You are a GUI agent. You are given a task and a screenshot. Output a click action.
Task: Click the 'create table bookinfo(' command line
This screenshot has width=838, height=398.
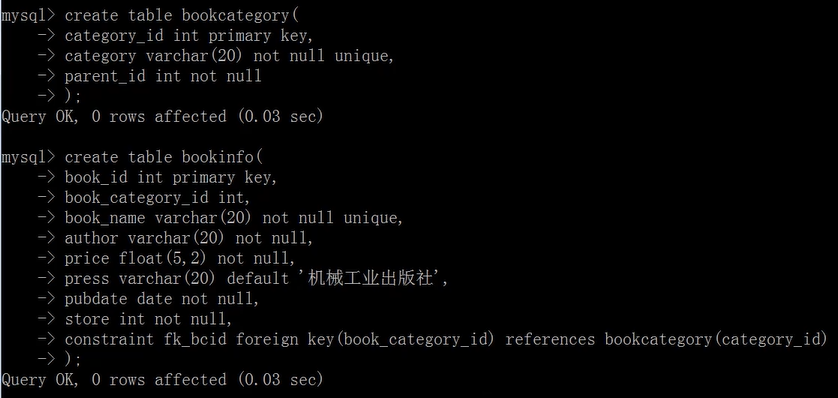click(164, 158)
